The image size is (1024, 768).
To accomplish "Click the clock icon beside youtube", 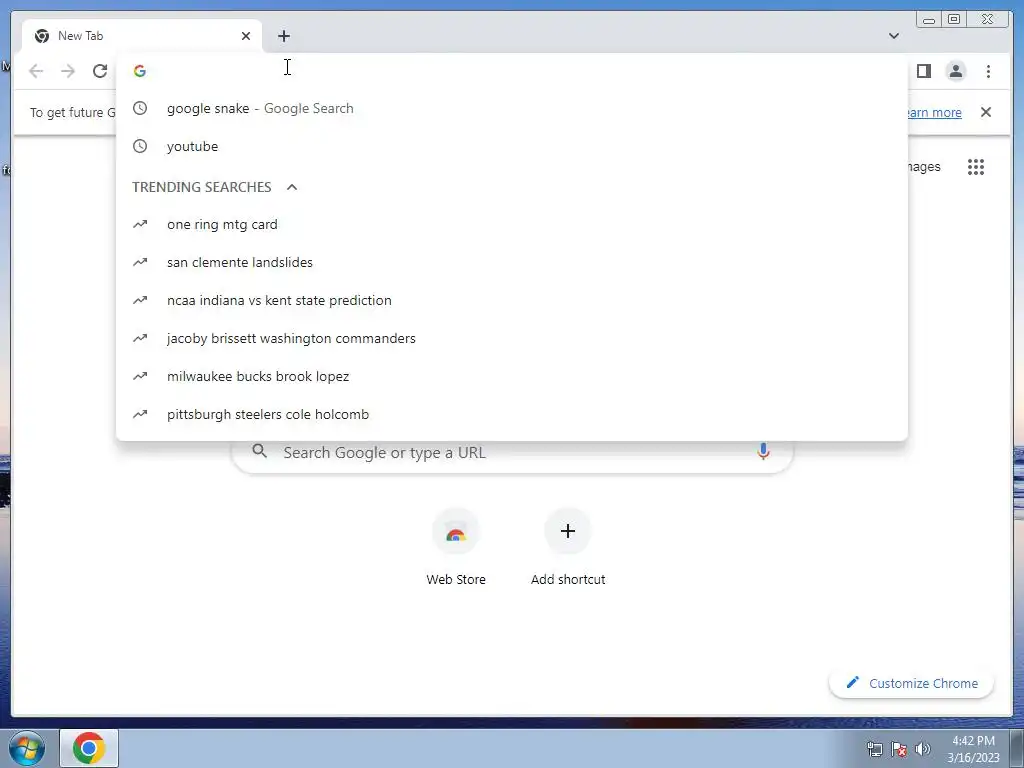I will coord(140,146).
